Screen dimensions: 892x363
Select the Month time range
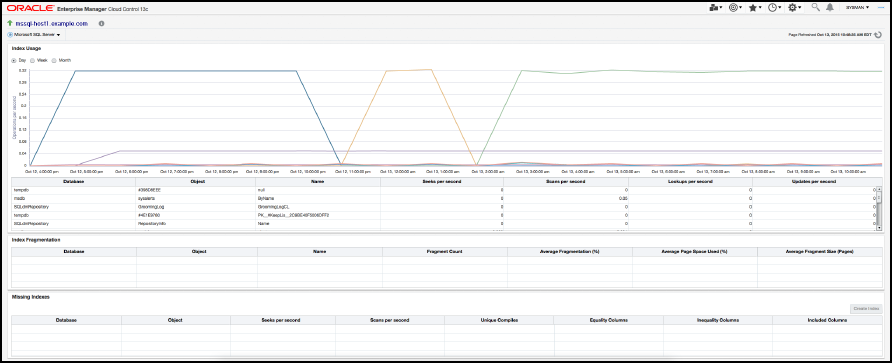click(x=55, y=60)
